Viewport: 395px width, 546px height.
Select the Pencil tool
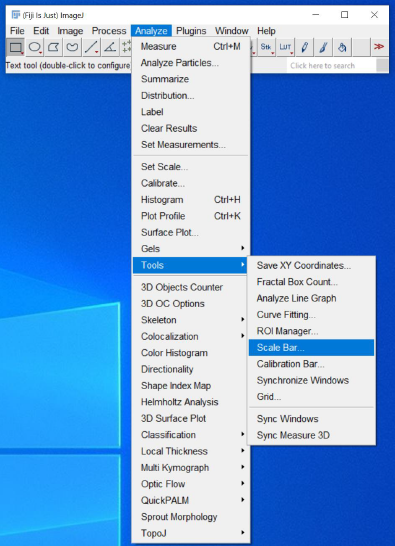(x=304, y=47)
